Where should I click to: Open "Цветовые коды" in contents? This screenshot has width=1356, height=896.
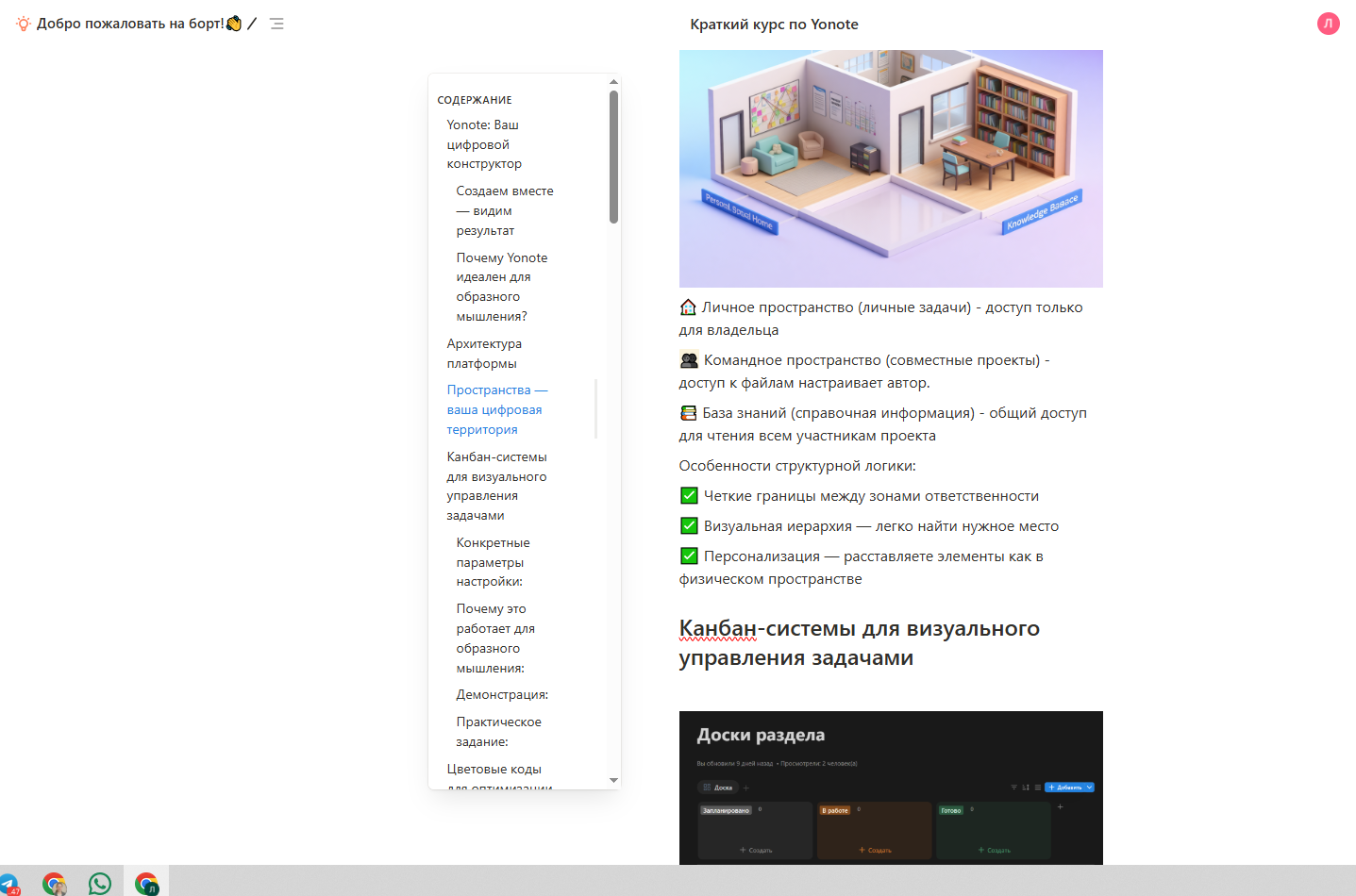pyautogui.click(x=499, y=775)
